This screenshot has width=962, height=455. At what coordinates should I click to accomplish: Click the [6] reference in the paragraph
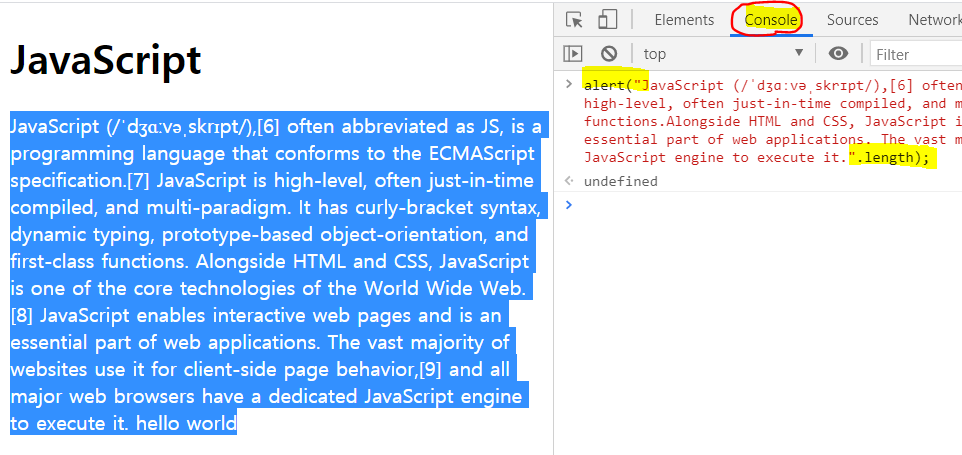click(269, 127)
